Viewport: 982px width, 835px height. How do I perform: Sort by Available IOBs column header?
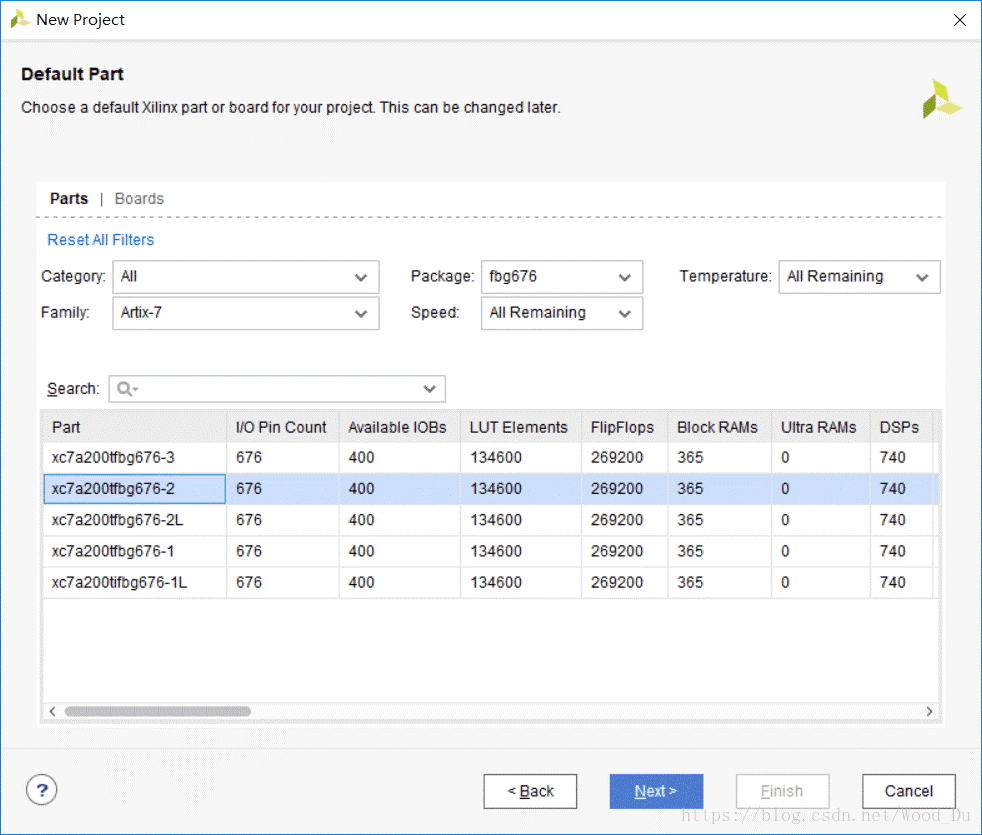coord(400,427)
